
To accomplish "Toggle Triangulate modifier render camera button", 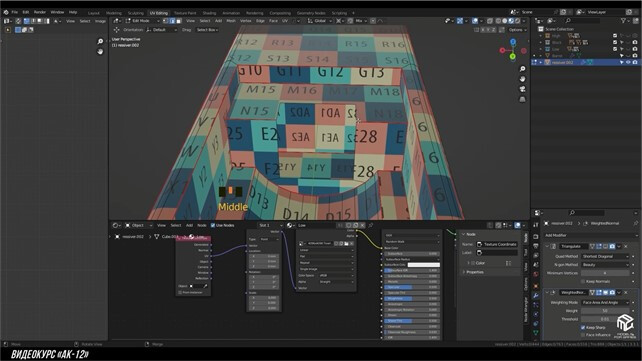I will click(612, 246).
